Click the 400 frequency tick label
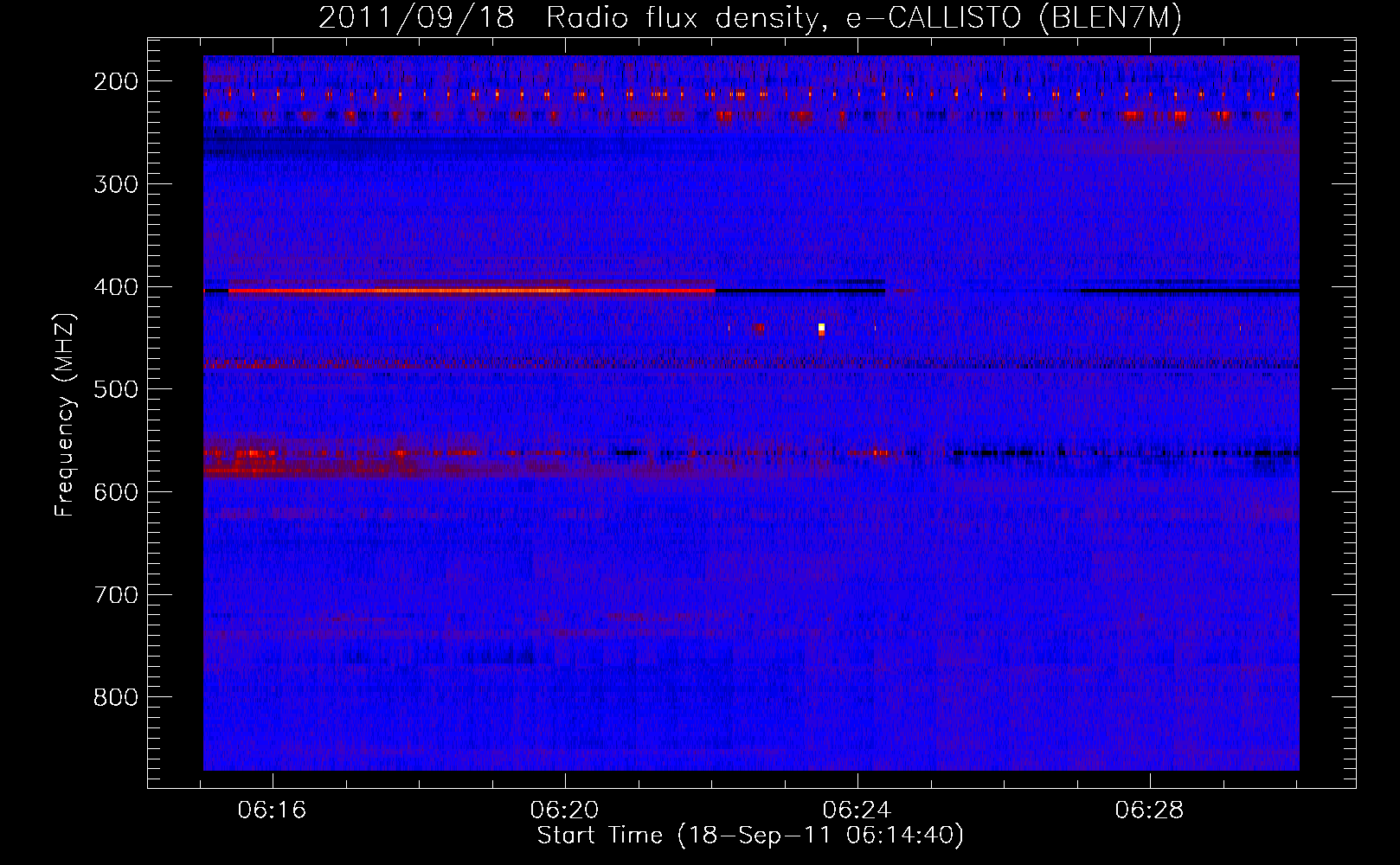The height and width of the screenshot is (865, 1400). [116, 287]
